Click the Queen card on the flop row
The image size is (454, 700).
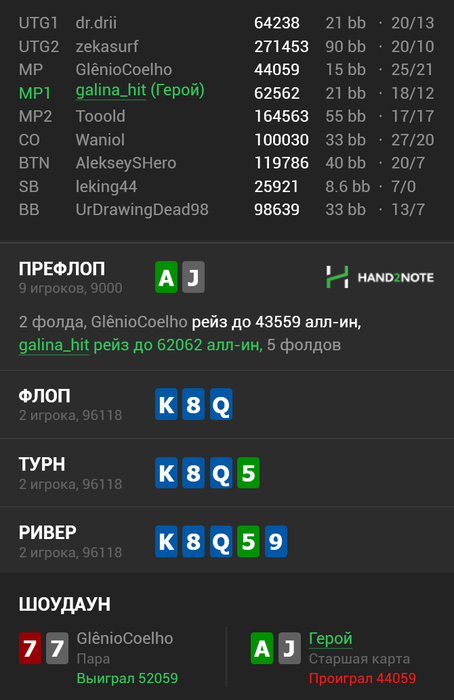221,404
